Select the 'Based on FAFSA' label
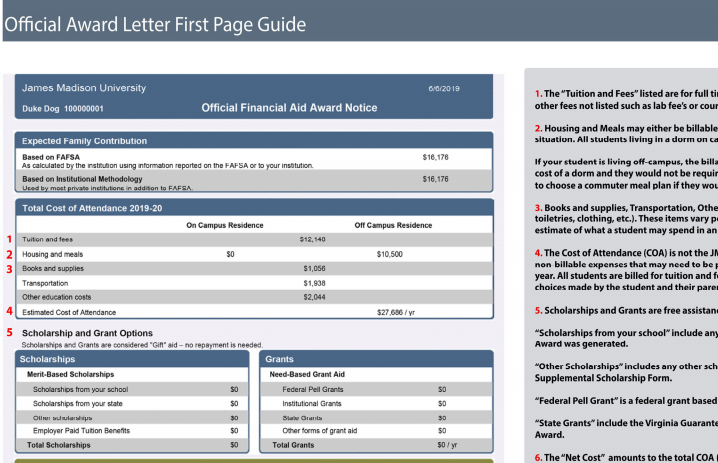Viewport: 718px width, 463px height. 51,157
